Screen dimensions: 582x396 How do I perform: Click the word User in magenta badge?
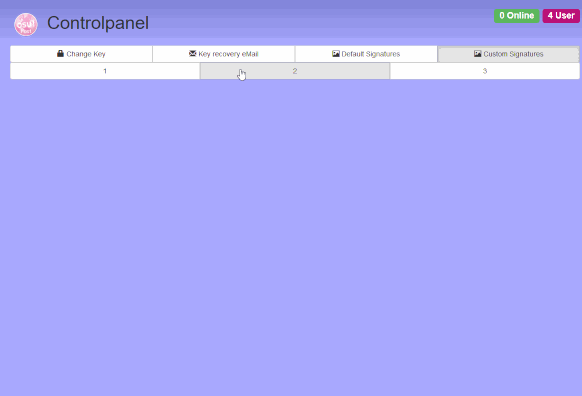pos(565,16)
